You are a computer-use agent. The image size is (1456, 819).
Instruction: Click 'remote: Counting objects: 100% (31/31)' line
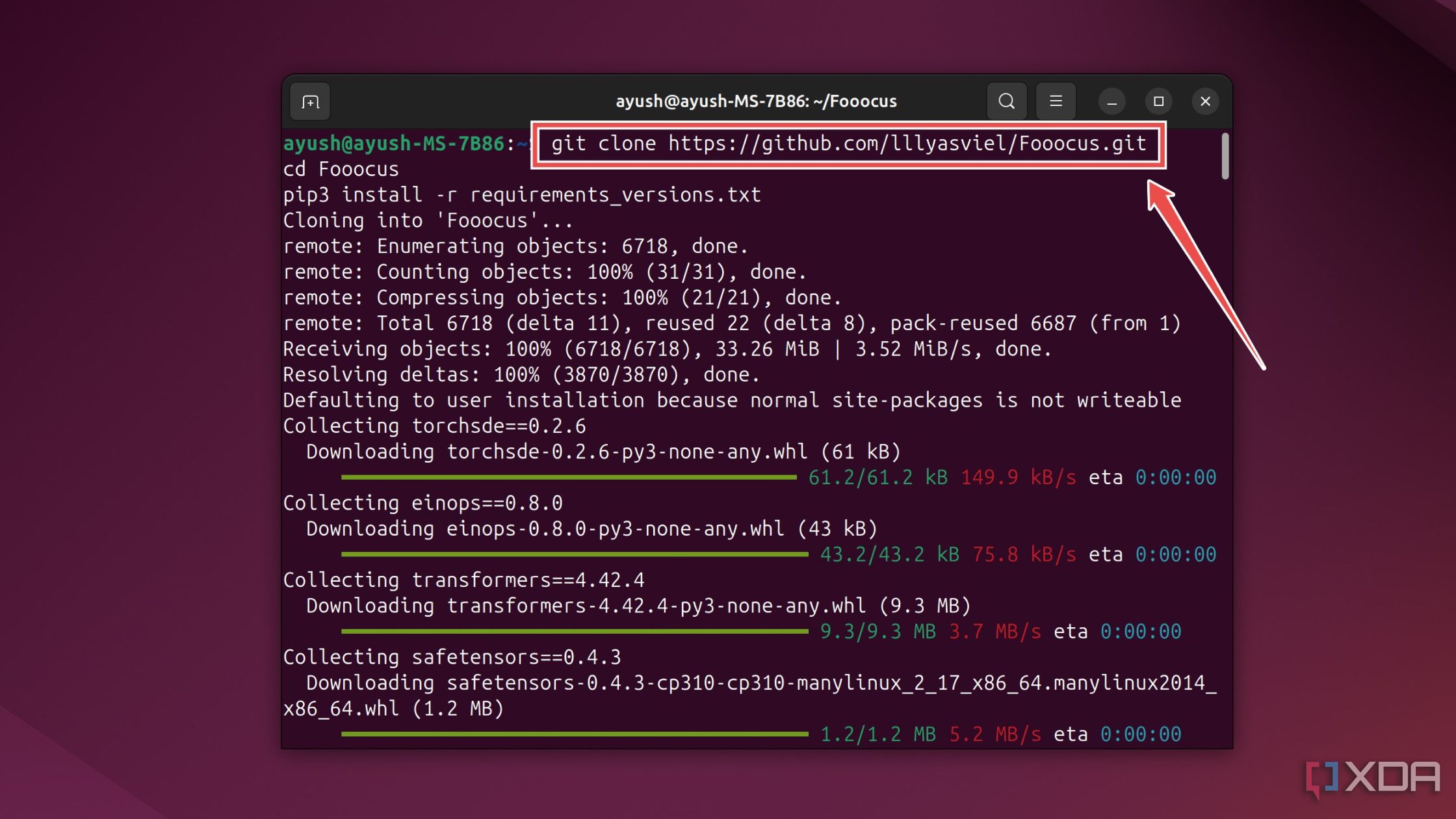pyautogui.click(x=545, y=272)
